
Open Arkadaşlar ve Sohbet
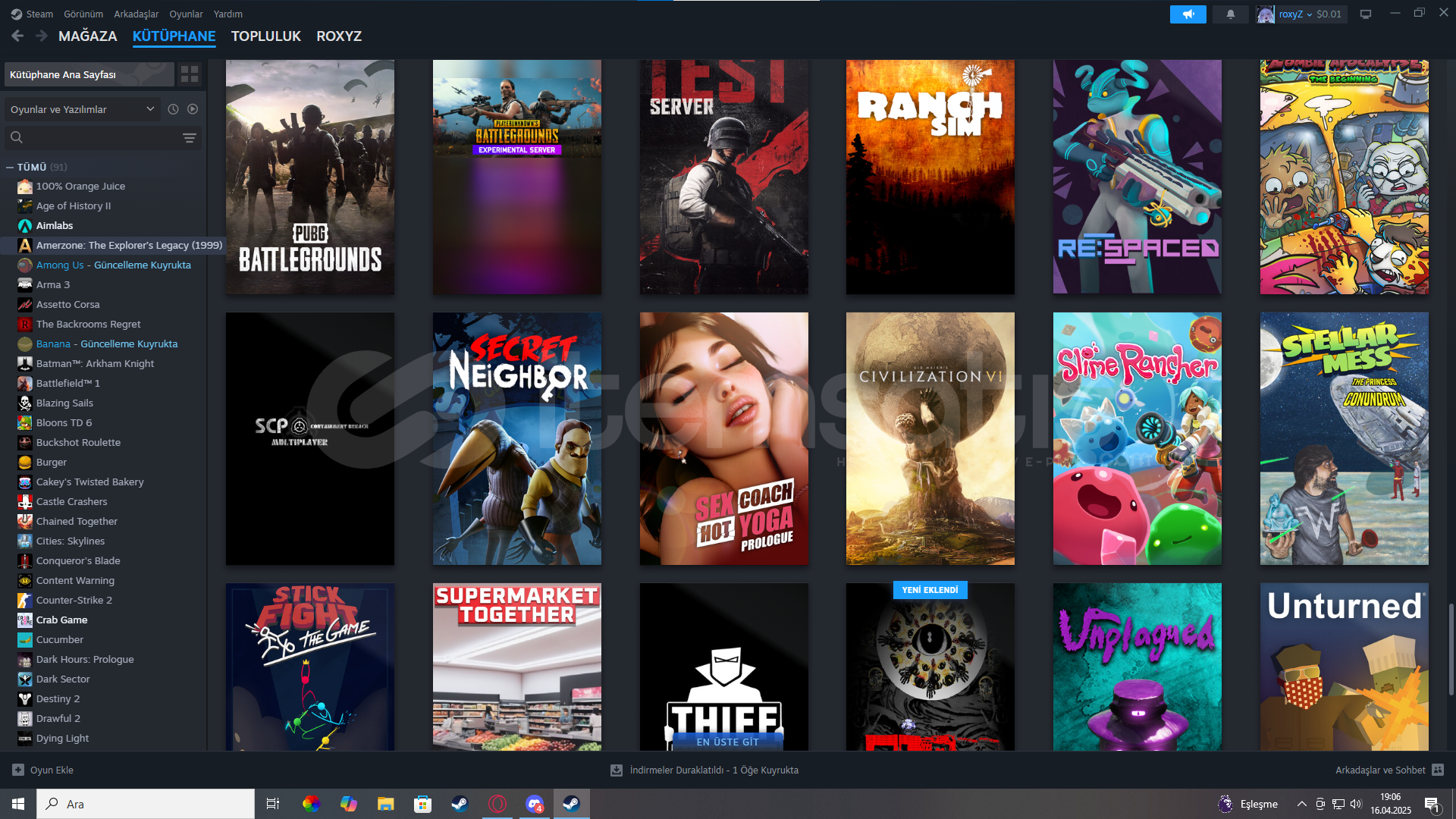[x=1389, y=770]
